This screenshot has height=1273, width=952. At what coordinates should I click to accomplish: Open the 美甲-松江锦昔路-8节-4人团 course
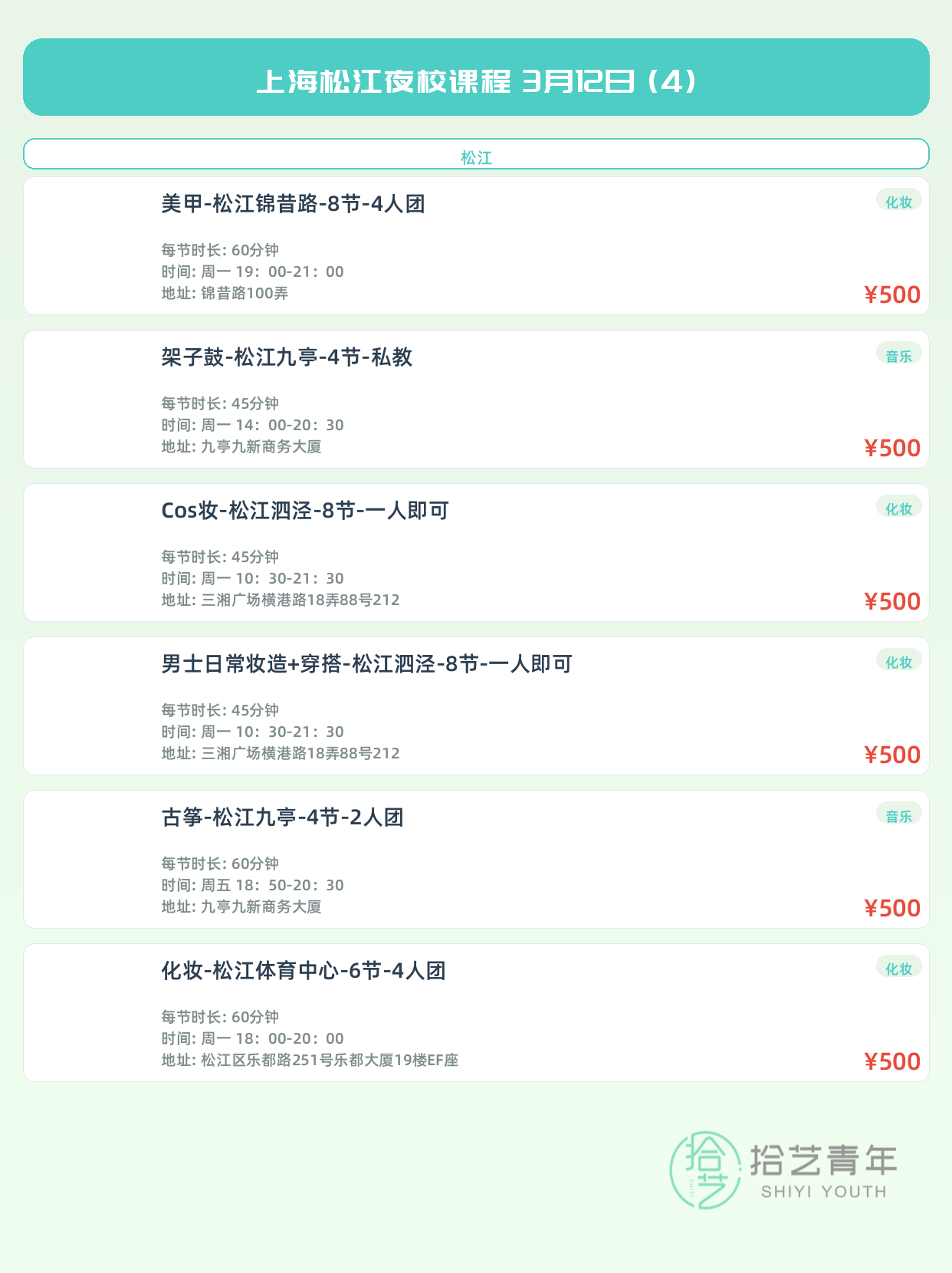coord(293,204)
